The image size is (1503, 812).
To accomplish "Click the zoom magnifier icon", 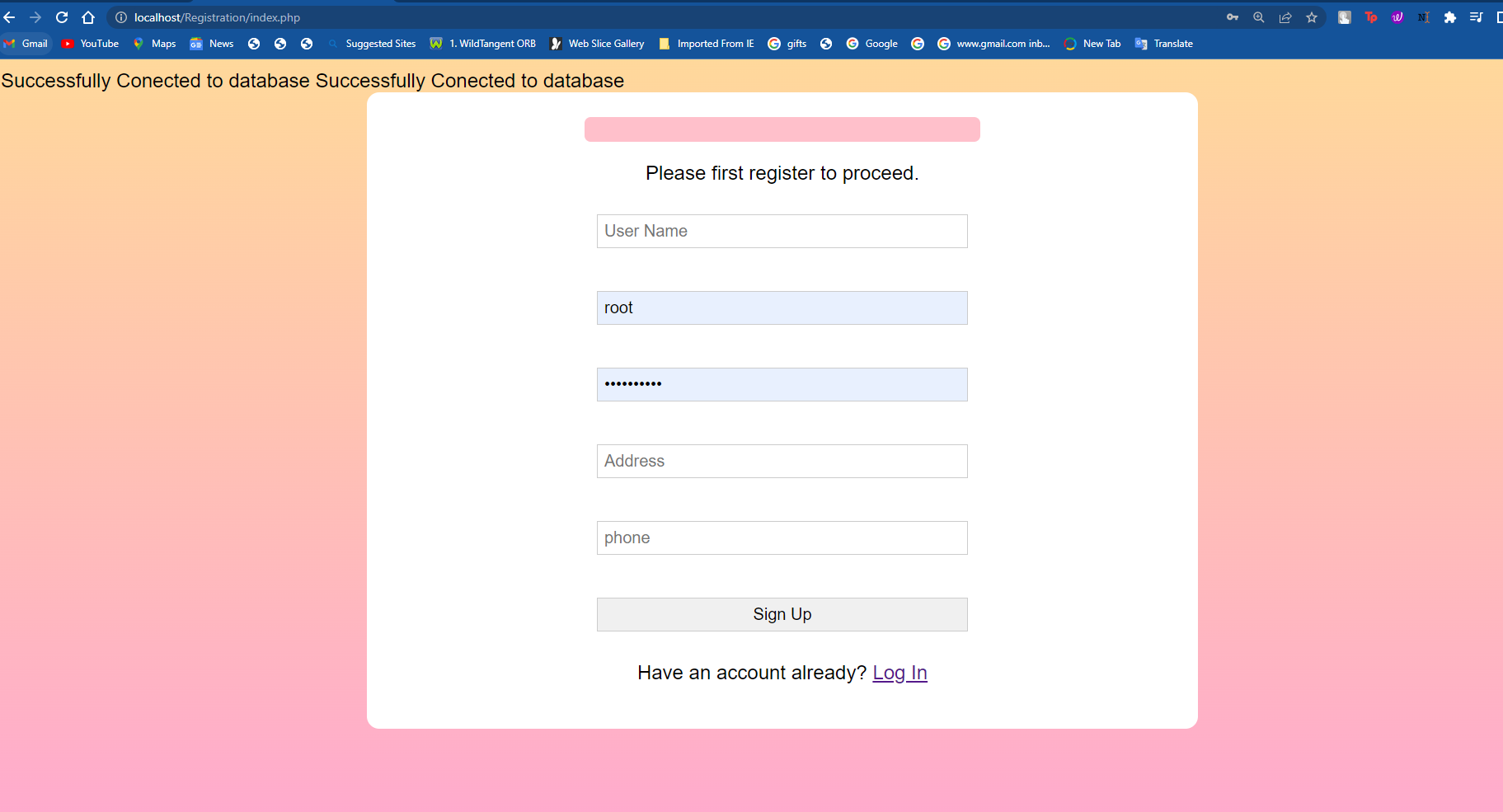I will [1259, 16].
